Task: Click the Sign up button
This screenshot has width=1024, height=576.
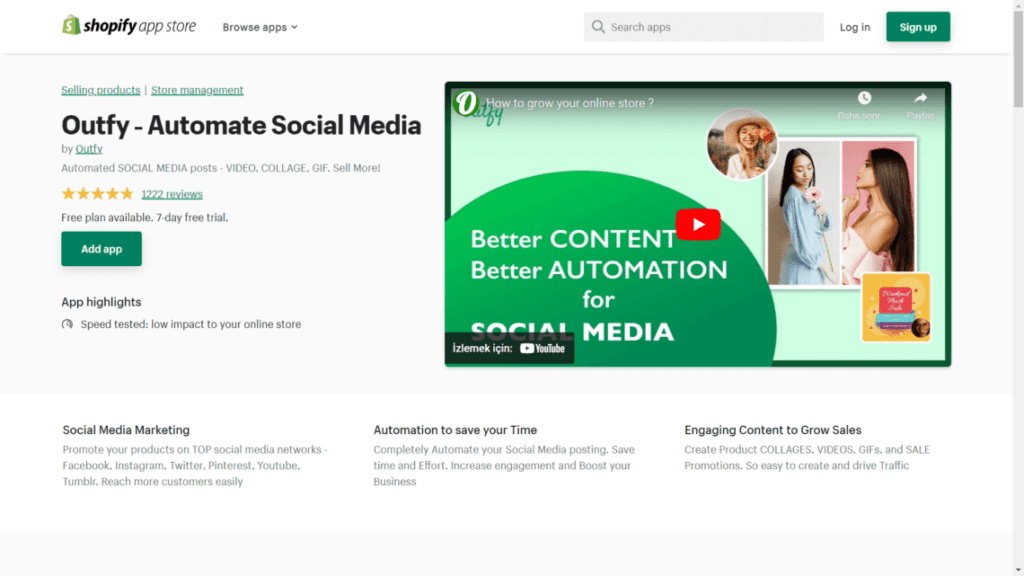Action: 918,27
